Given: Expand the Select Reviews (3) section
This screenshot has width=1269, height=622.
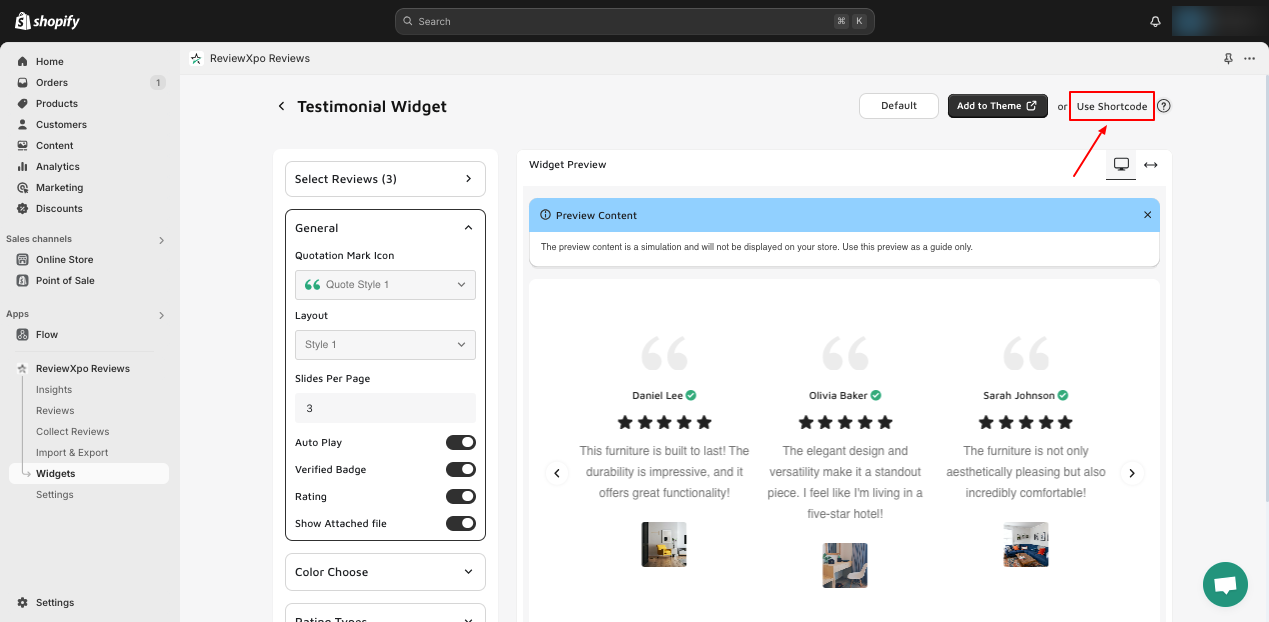Looking at the screenshot, I should pos(385,179).
